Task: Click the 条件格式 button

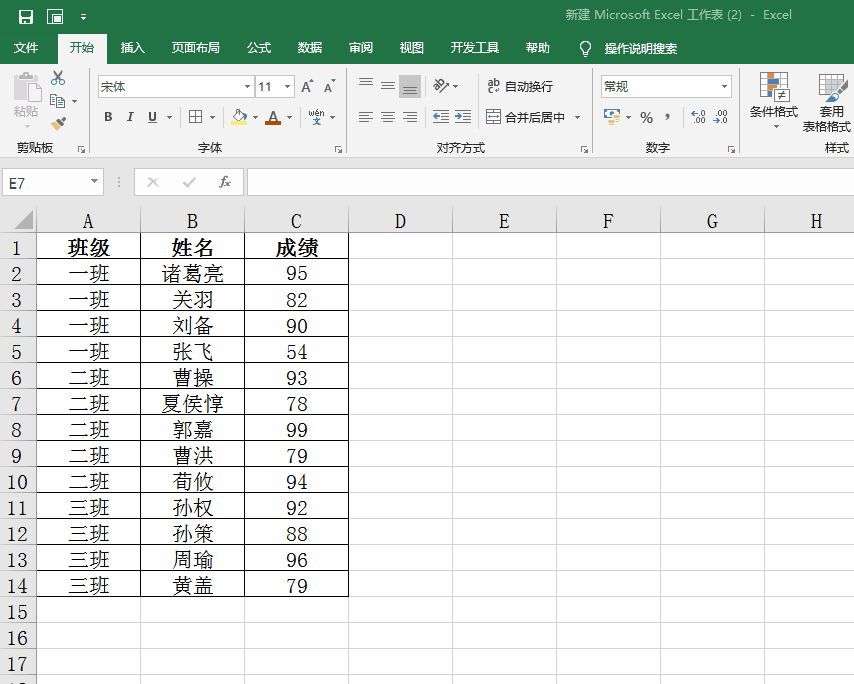Action: tap(773, 100)
